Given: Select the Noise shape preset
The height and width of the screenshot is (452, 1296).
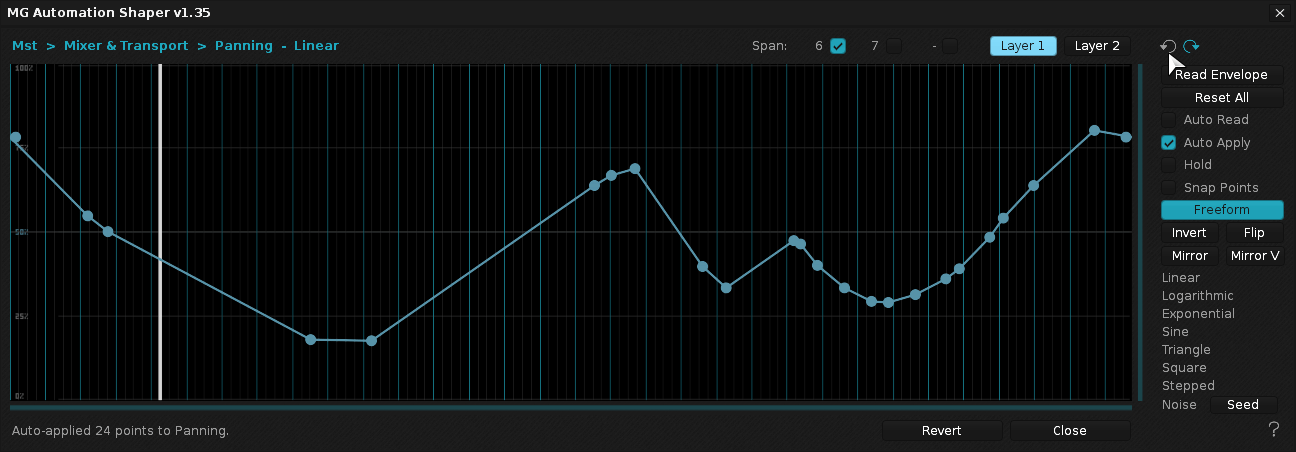Looking at the screenshot, I should pos(1179,405).
